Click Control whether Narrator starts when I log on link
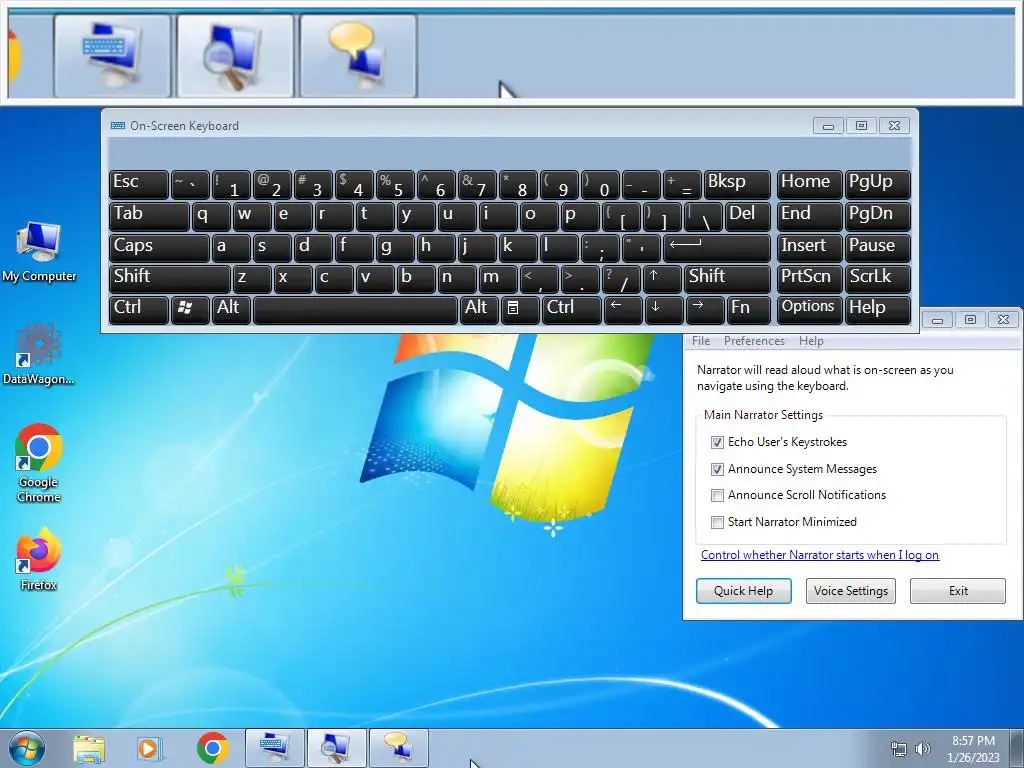Screen dimensions: 1024x768 click(x=820, y=555)
